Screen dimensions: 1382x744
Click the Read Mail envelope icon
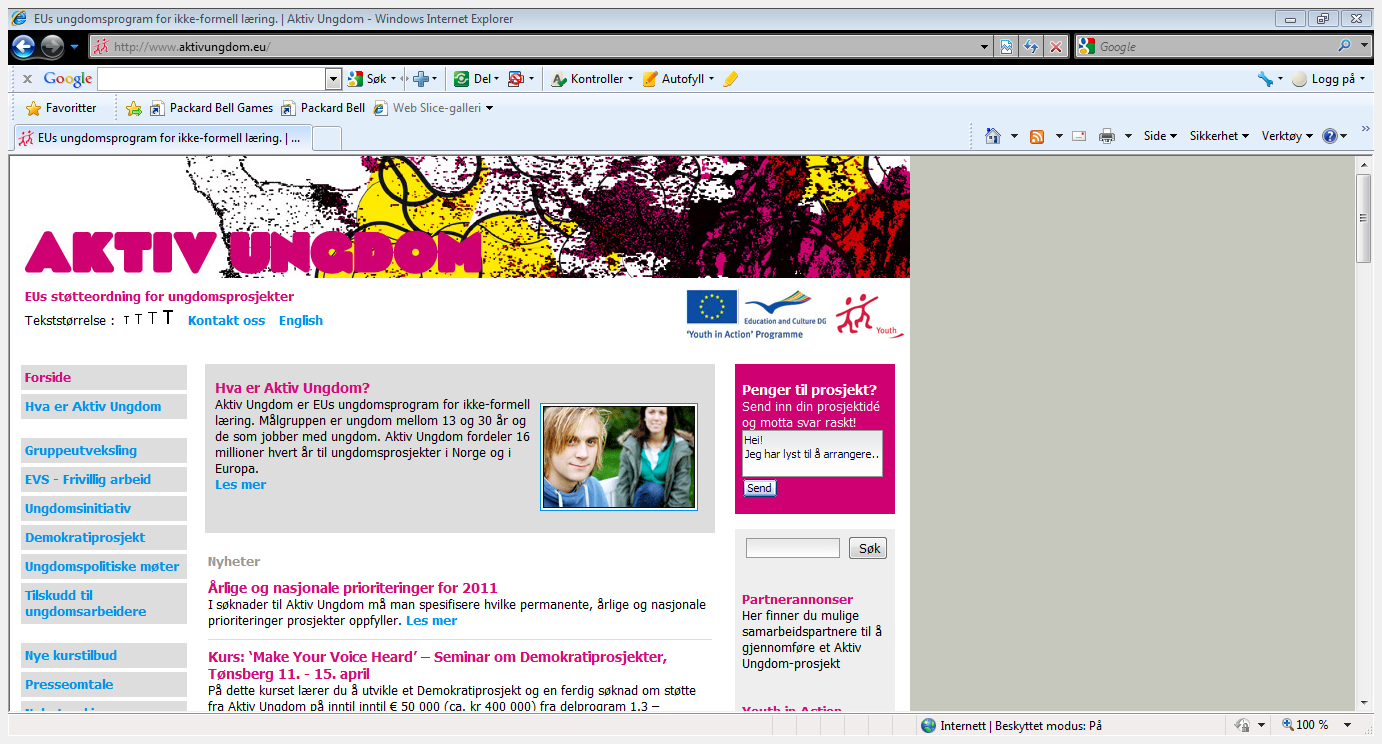1079,136
